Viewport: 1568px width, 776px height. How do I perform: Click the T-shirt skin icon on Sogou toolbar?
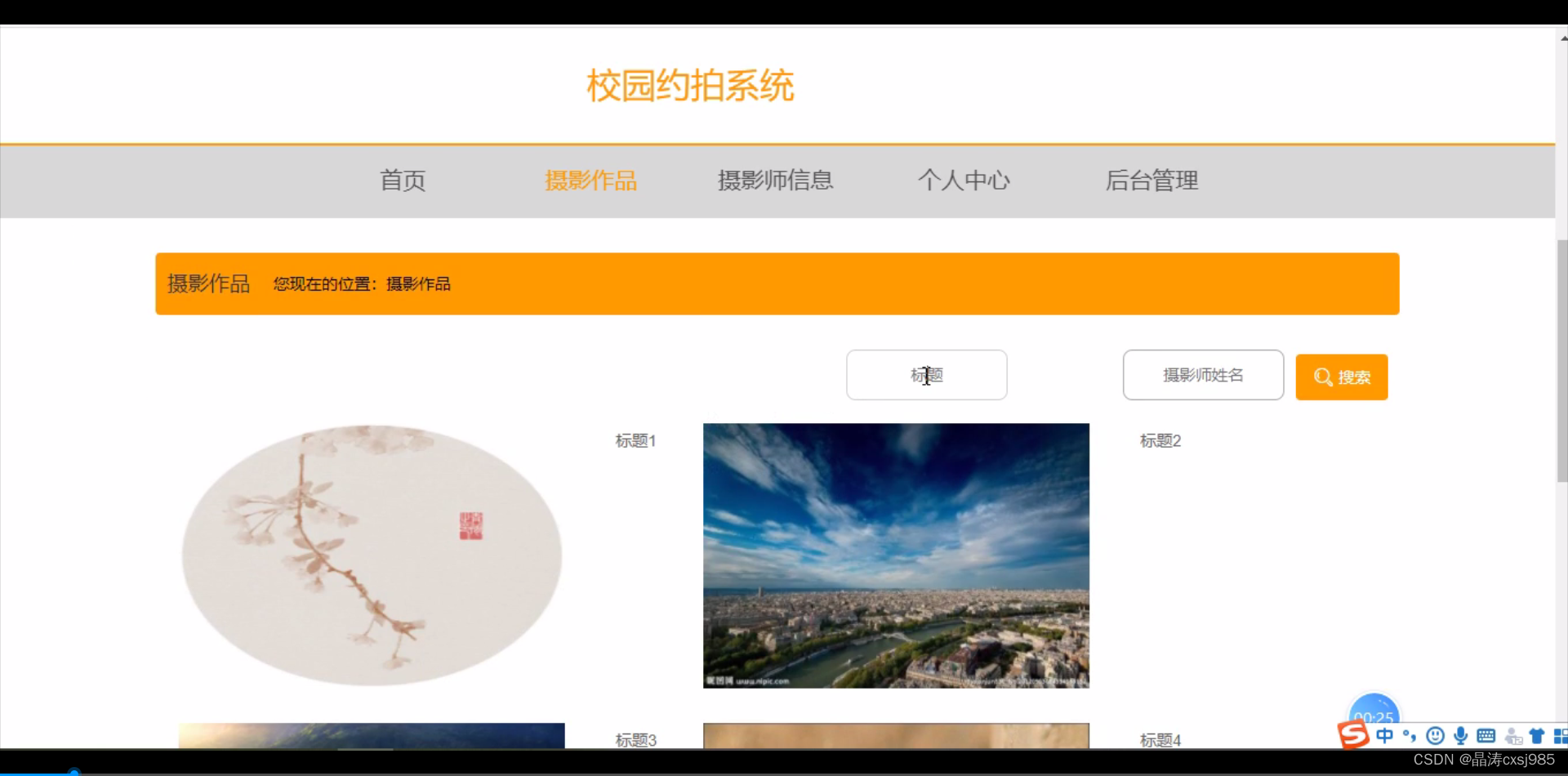click(1537, 735)
